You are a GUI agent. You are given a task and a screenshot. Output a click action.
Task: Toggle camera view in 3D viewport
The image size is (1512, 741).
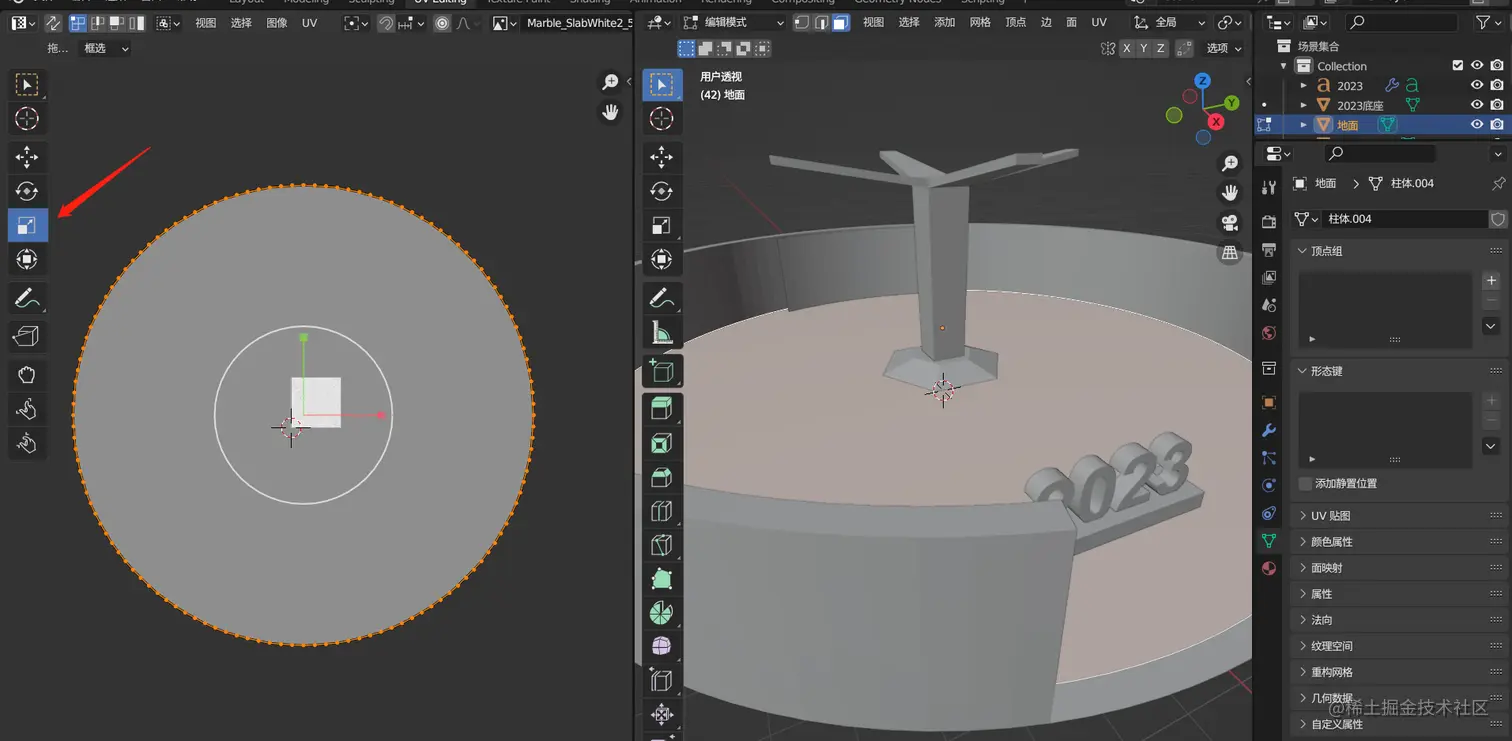pyautogui.click(x=1230, y=222)
